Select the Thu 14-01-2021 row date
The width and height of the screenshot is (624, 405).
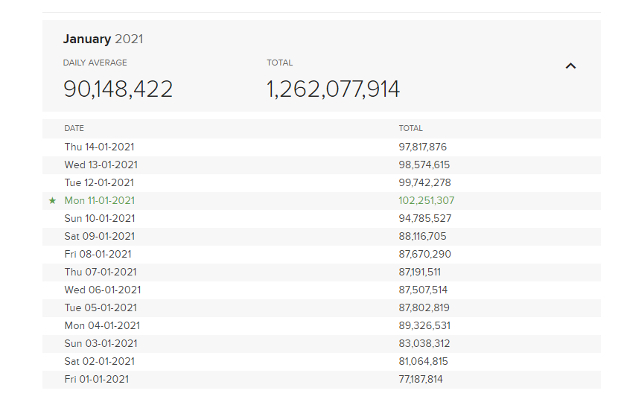(x=101, y=147)
